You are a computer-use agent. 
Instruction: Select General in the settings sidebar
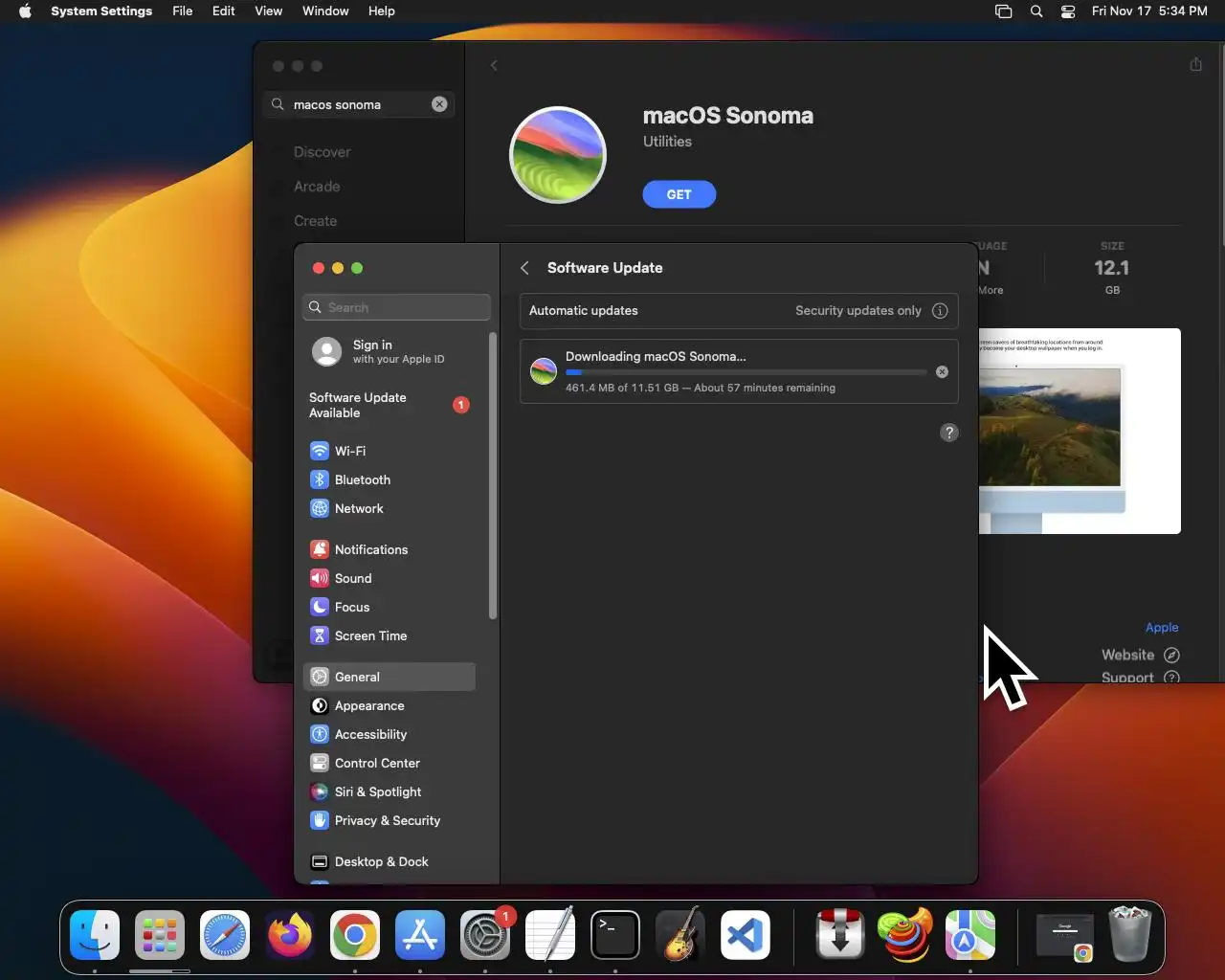click(x=389, y=677)
